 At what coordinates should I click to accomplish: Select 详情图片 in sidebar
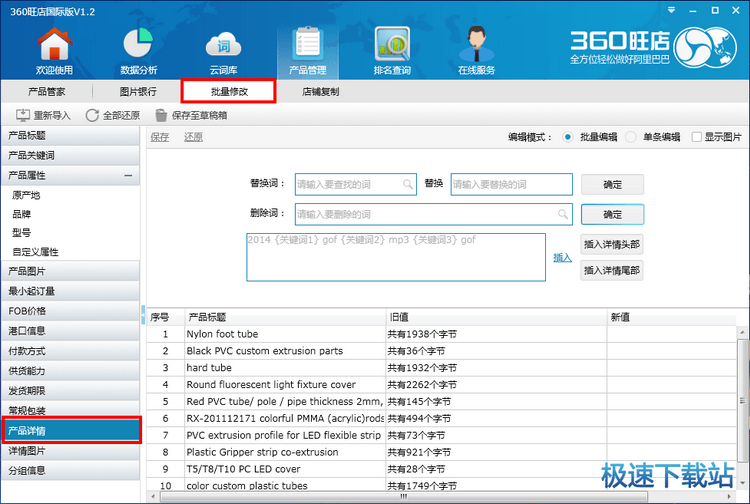71,451
